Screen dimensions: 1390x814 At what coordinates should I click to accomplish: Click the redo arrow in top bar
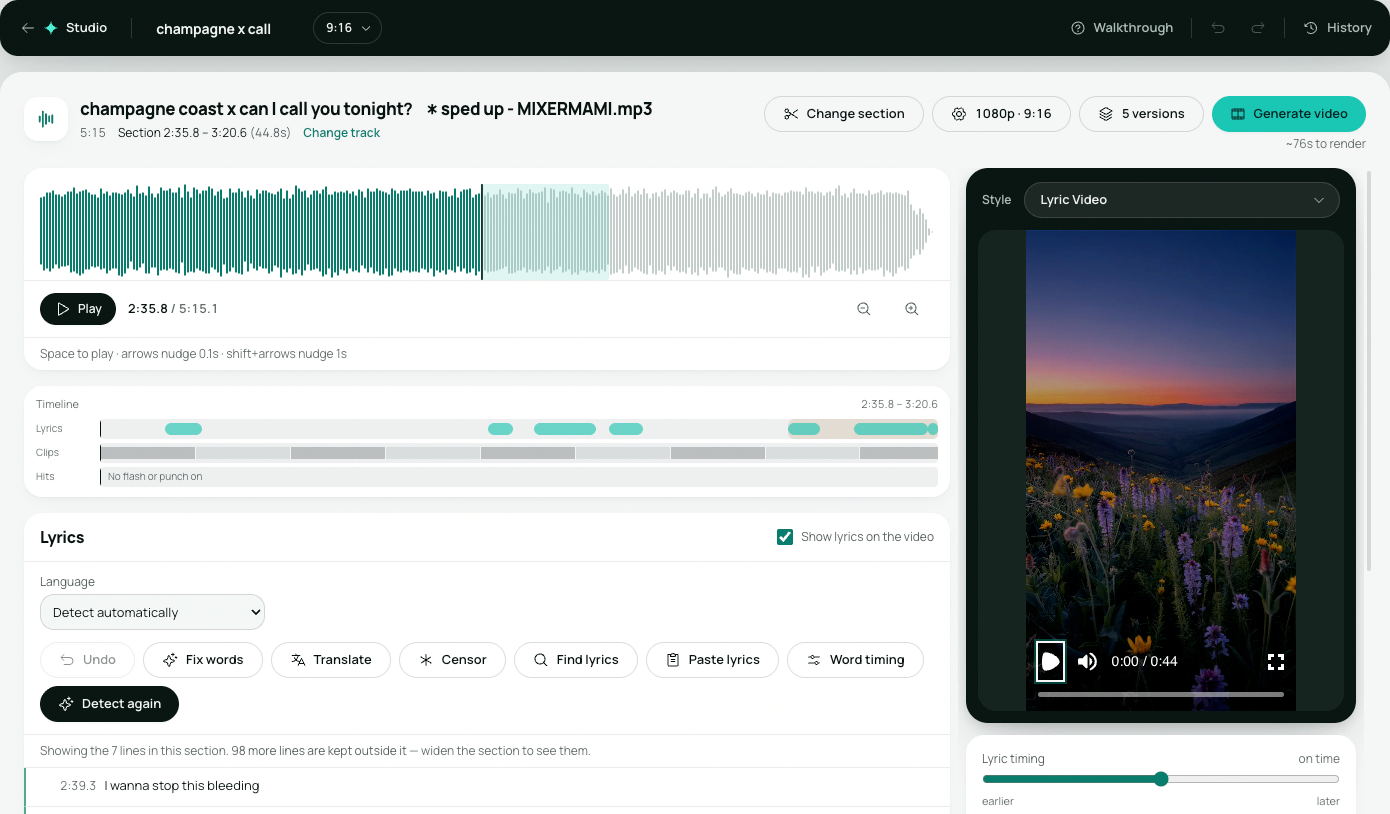point(1258,28)
